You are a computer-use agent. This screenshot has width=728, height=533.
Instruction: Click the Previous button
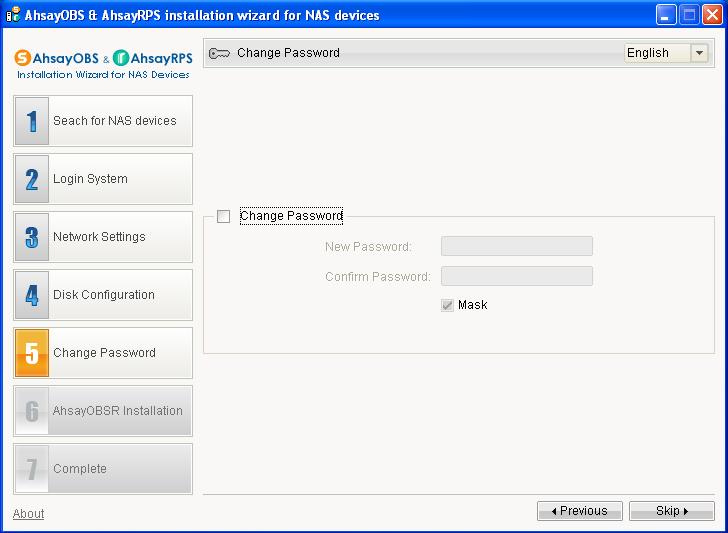[579, 511]
